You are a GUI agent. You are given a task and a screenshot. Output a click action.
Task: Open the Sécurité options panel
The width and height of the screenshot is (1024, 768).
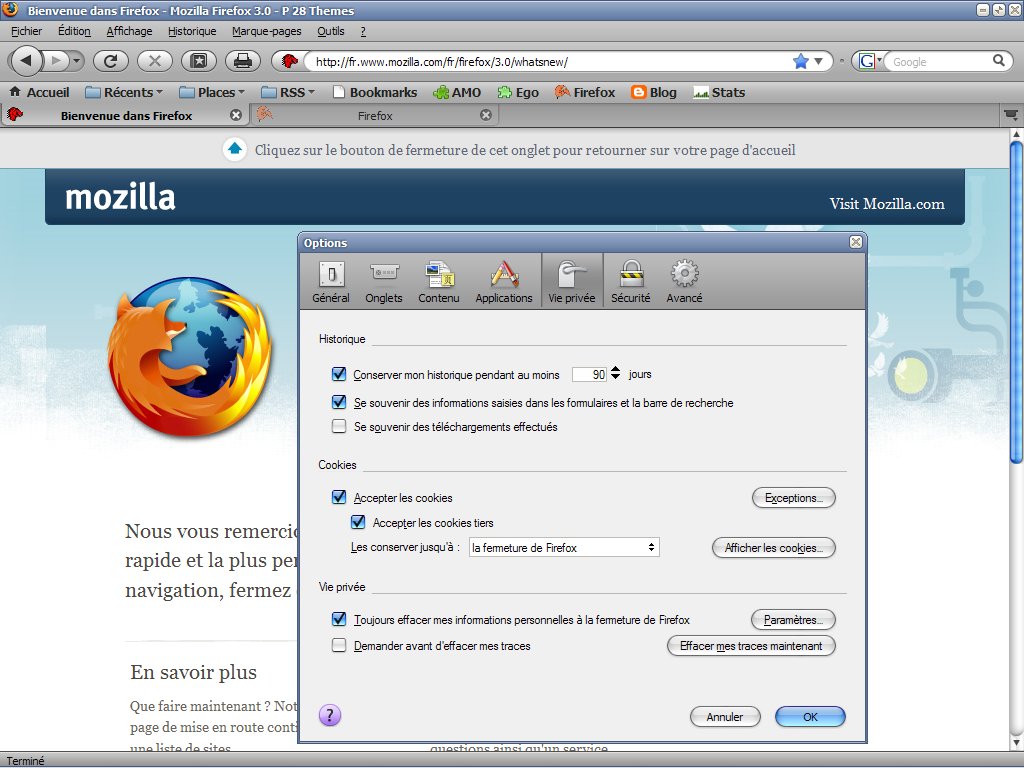pyautogui.click(x=631, y=281)
